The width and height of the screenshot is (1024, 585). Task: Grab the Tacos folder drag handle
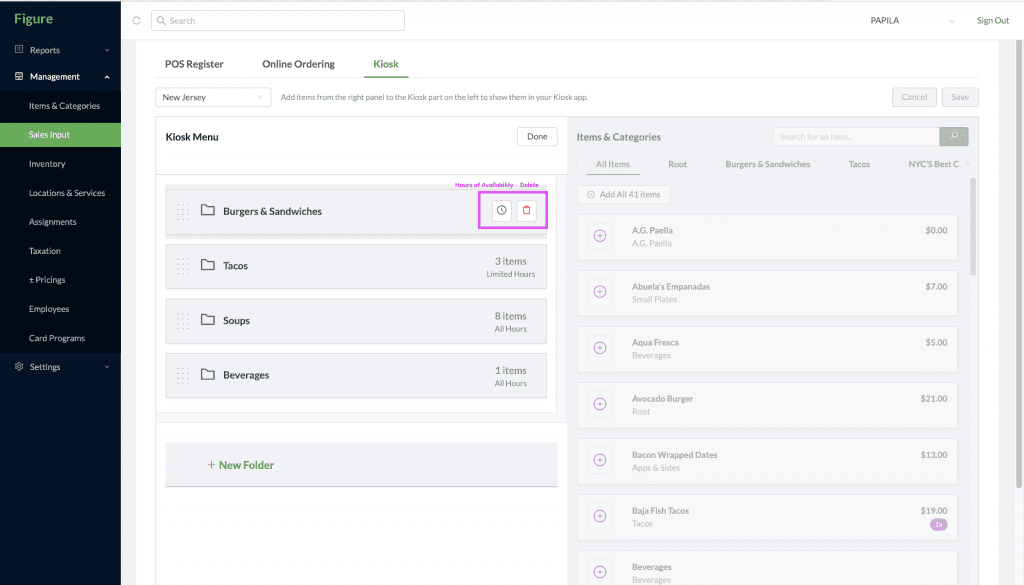[183, 266]
